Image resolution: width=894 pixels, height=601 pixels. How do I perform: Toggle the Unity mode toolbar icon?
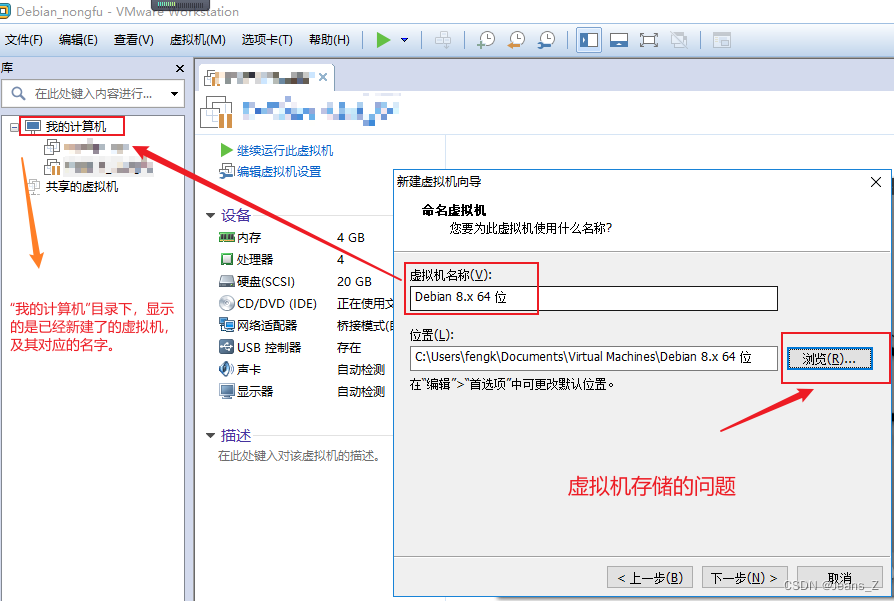click(x=678, y=39)
